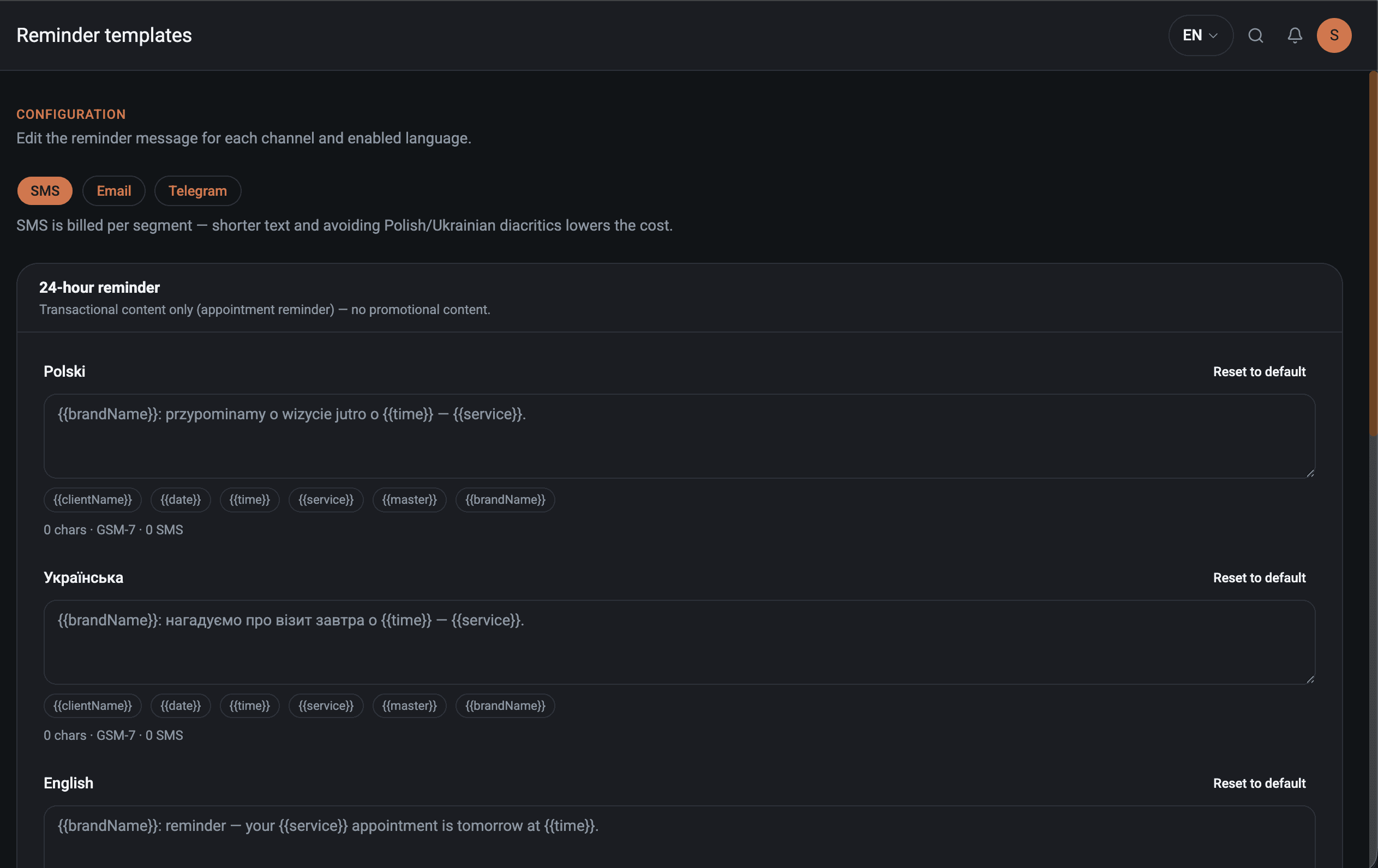1378x868 pixels.
Task: Insert {{time}} chip under Українська template
Action: 249,706
